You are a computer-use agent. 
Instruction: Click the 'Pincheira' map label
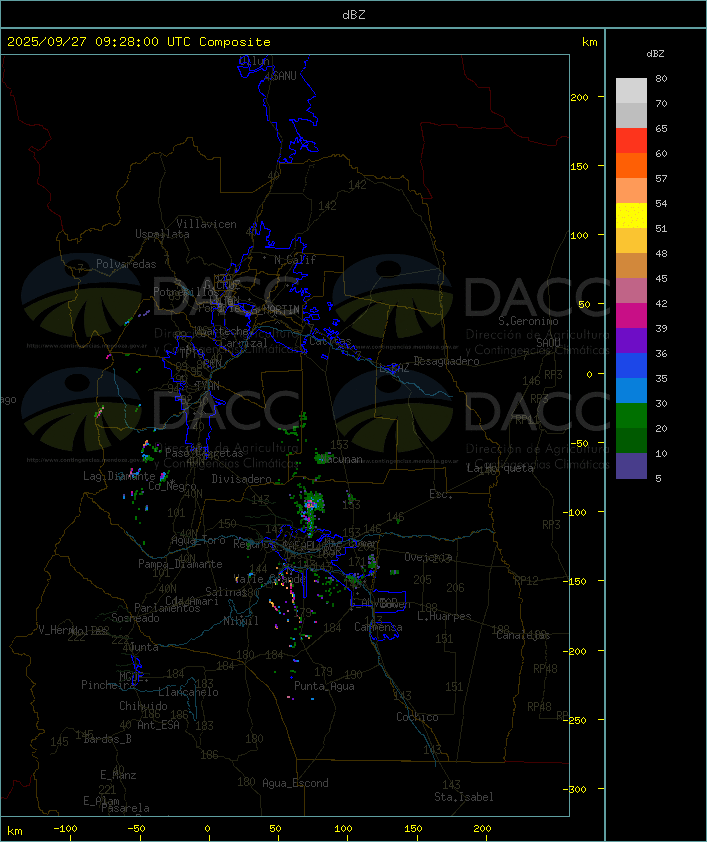tap(108, 685)
